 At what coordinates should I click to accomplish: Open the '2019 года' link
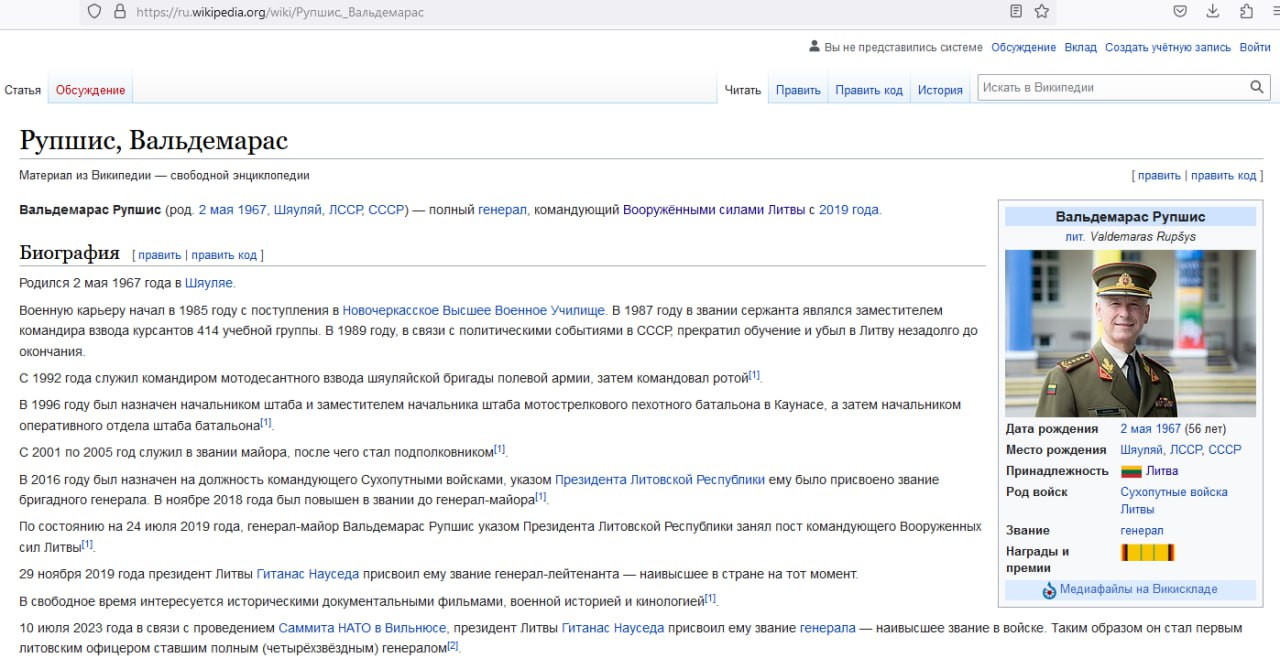click(849, 210)
